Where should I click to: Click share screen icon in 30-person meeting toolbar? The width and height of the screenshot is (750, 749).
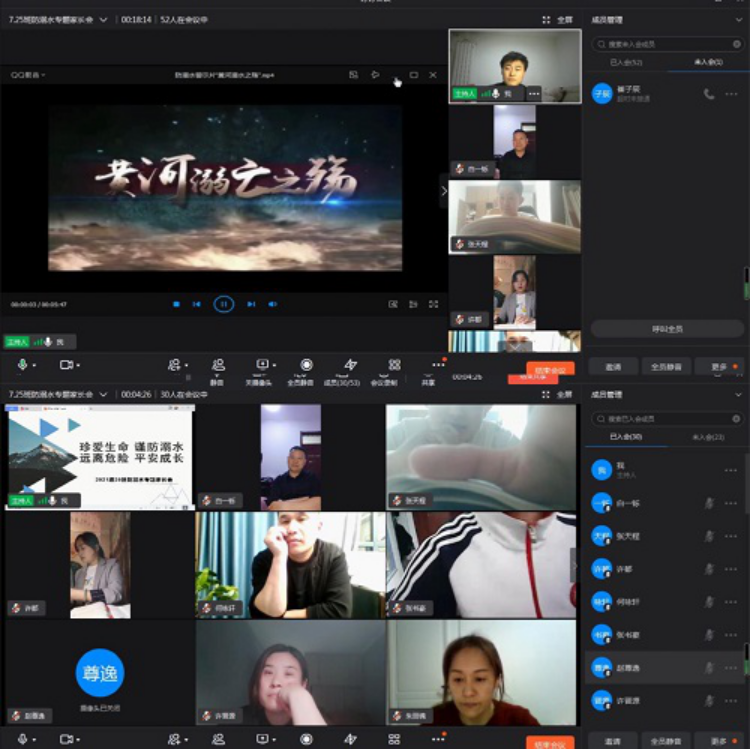point(262,739)
